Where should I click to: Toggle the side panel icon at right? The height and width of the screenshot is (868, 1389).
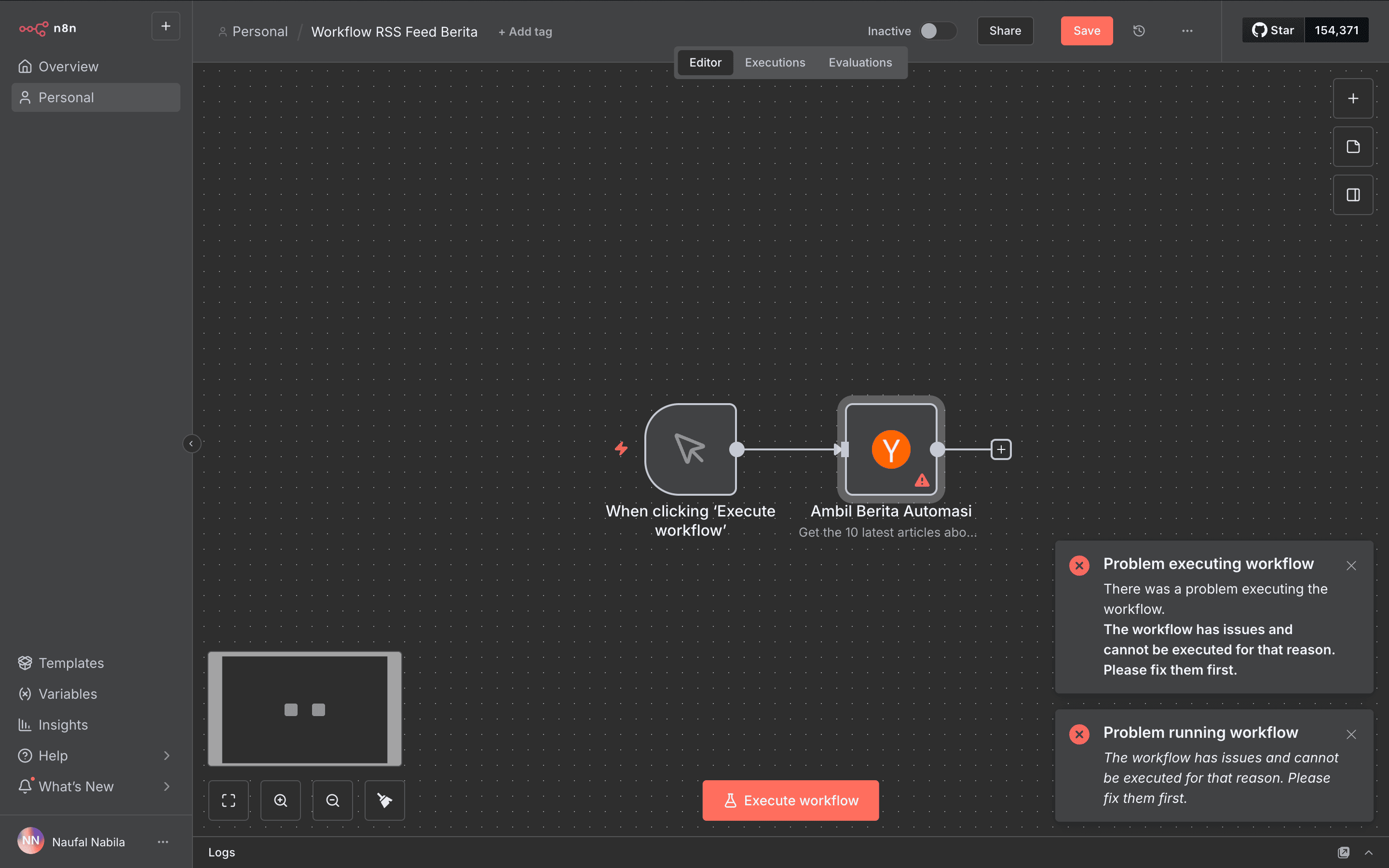pyautogui.click(x=1353, y=195)
